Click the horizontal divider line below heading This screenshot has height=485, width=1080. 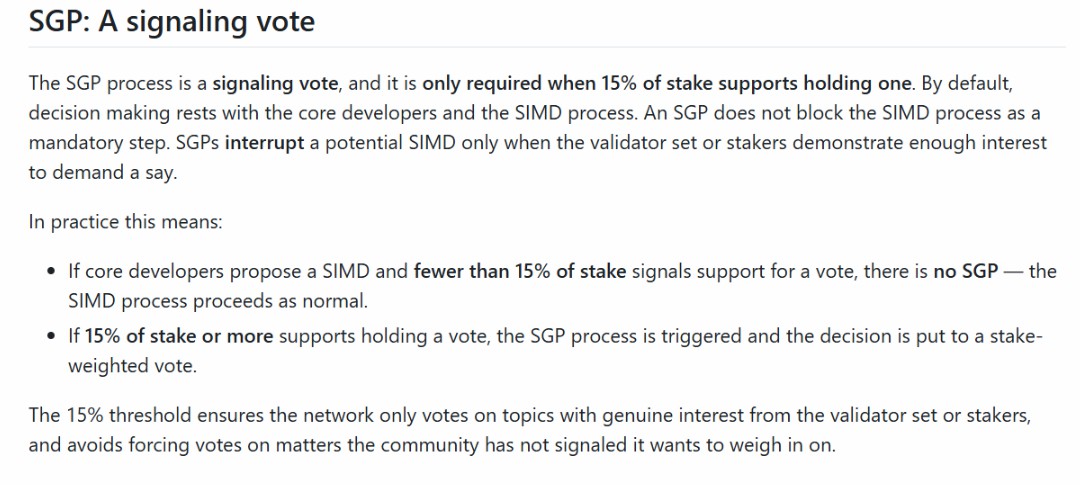pos(547,47)
